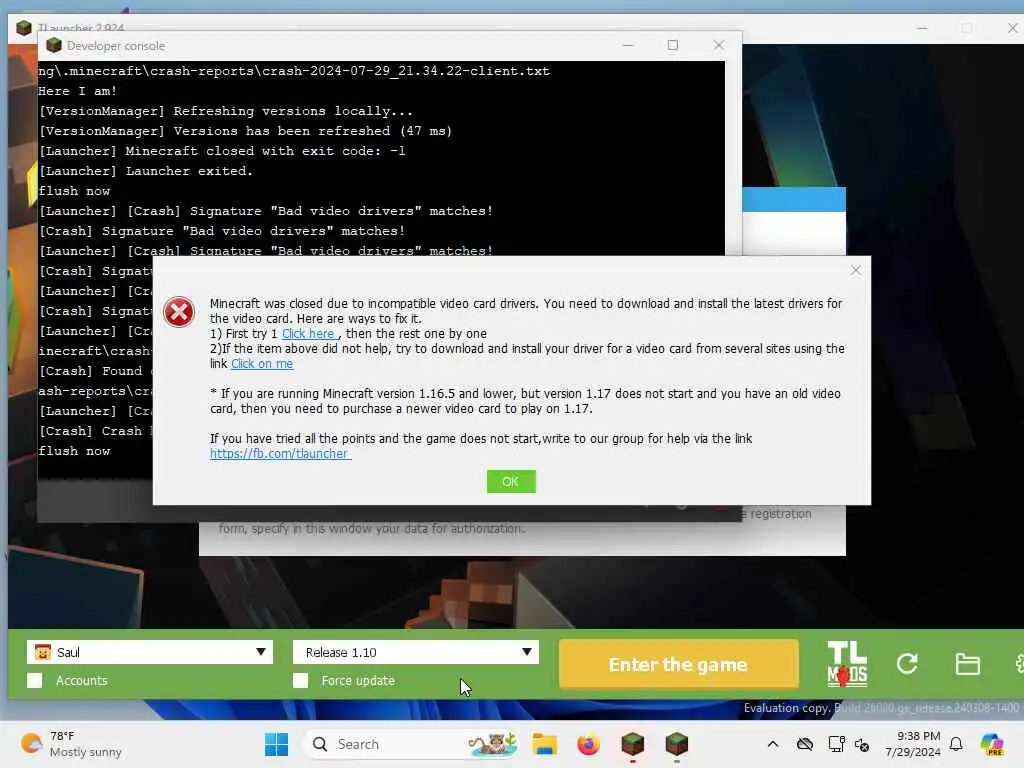Click the Saul account avatar icon
Screen dimensions: 1024x768
pyautogui.click(x=42, y=652)
